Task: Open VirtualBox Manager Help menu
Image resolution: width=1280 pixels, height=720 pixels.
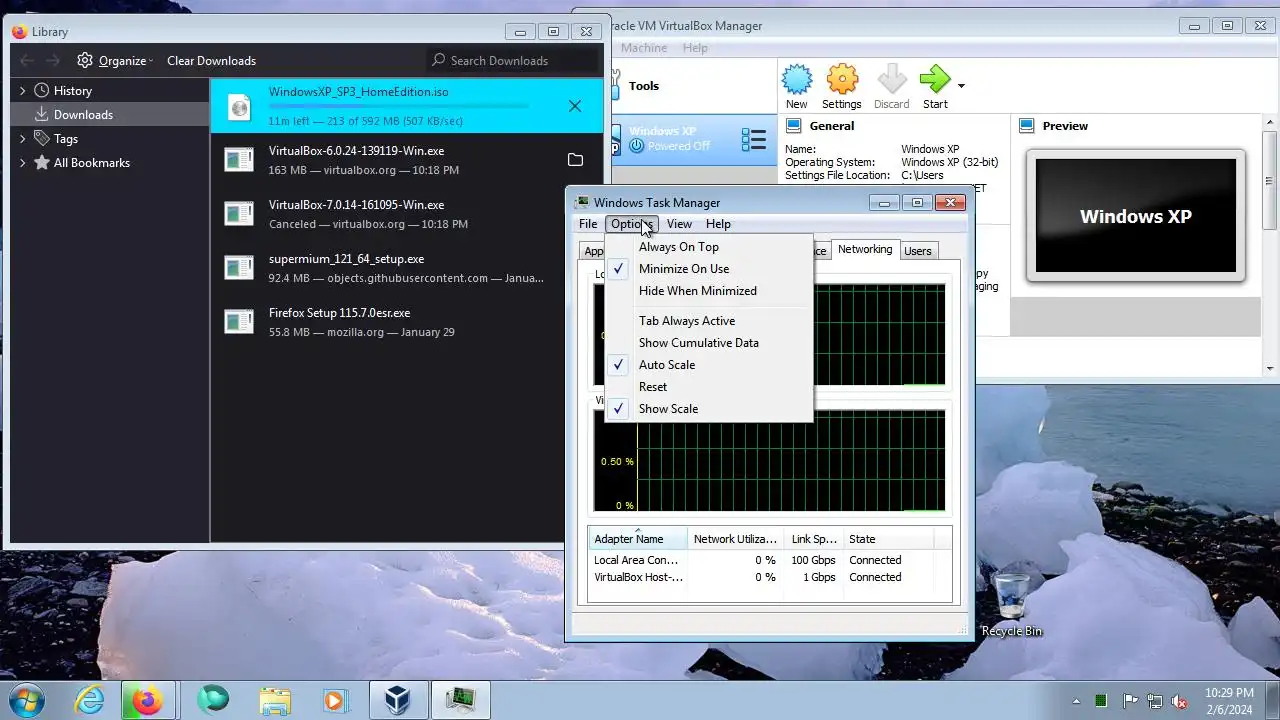Action: (695, 48)
